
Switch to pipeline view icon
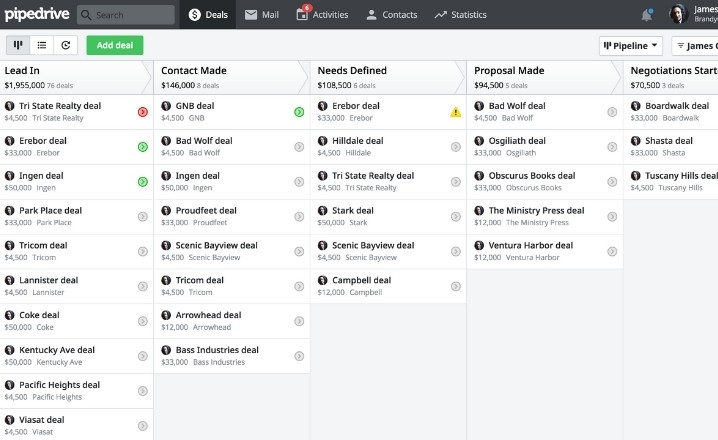pos(18,45)
